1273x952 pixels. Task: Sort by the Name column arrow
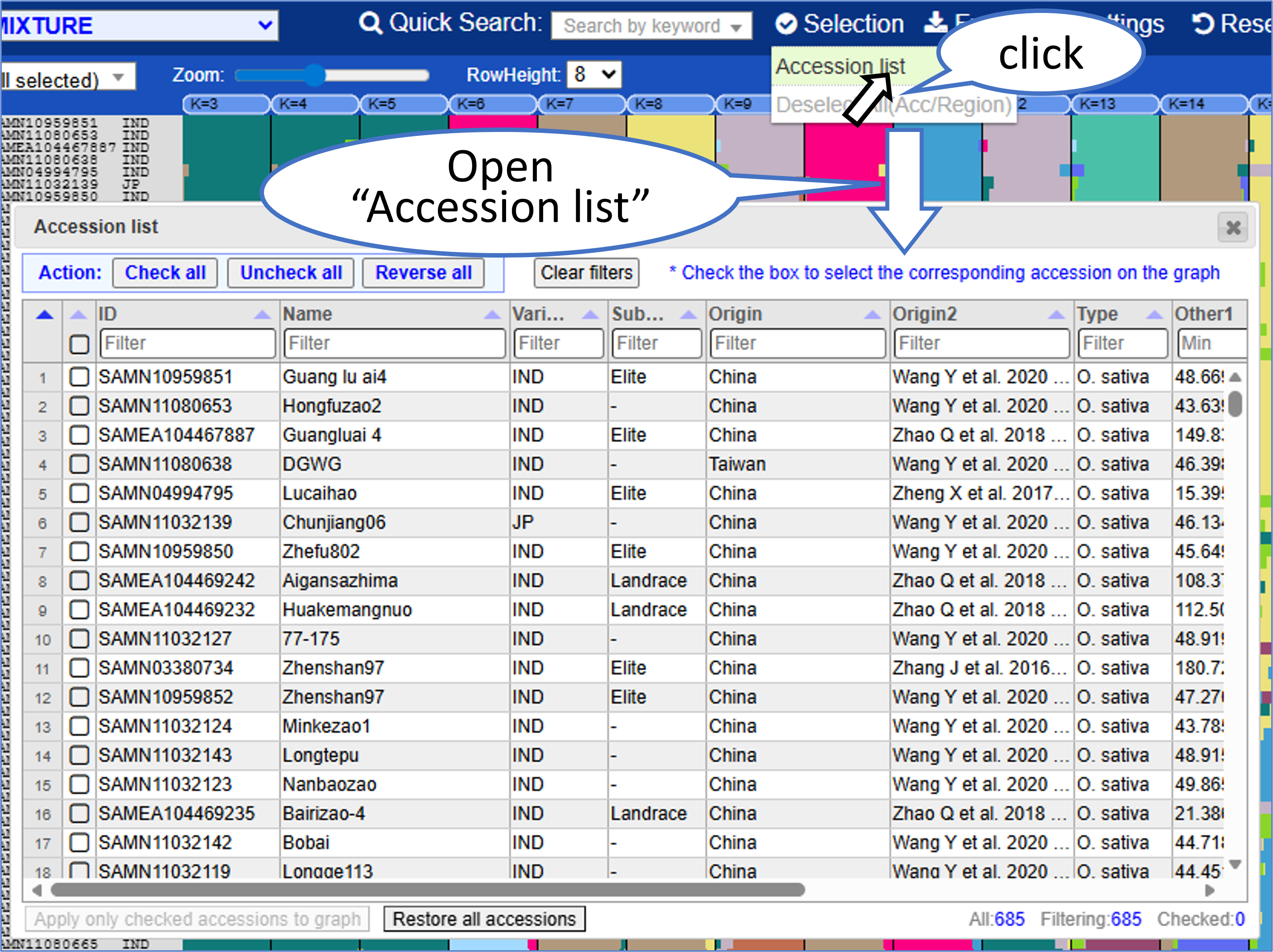[492, 314]
